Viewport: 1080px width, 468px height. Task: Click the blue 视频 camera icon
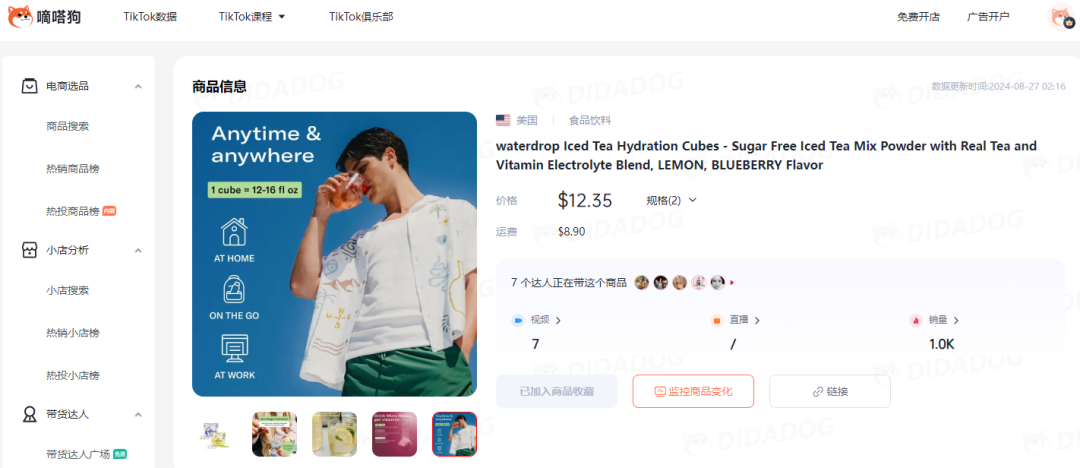(518, 321)
